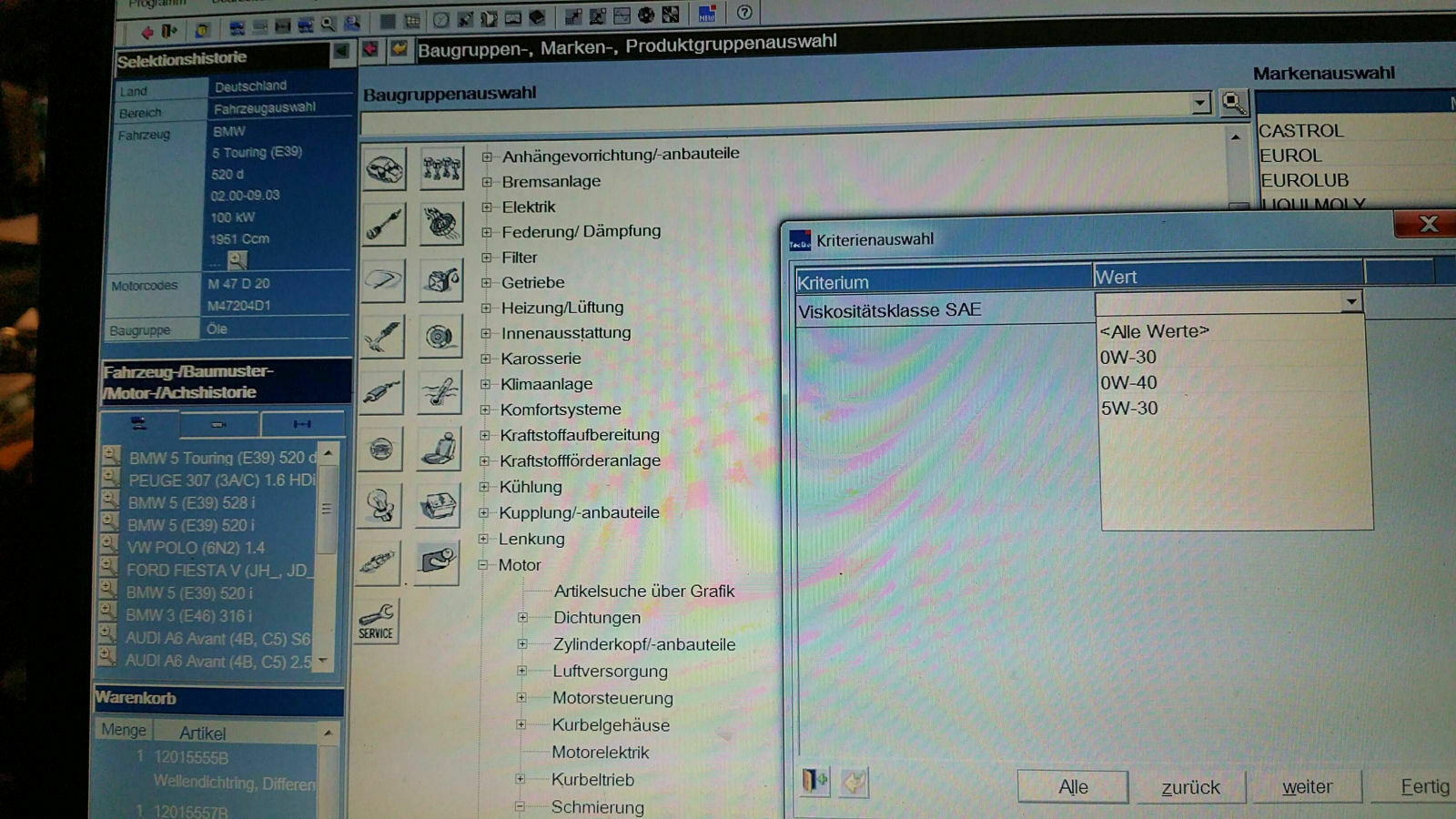Click the vehicle history list scrollbar thumb
Screen dimensions: 1456x819
click(x=327, y=510)
